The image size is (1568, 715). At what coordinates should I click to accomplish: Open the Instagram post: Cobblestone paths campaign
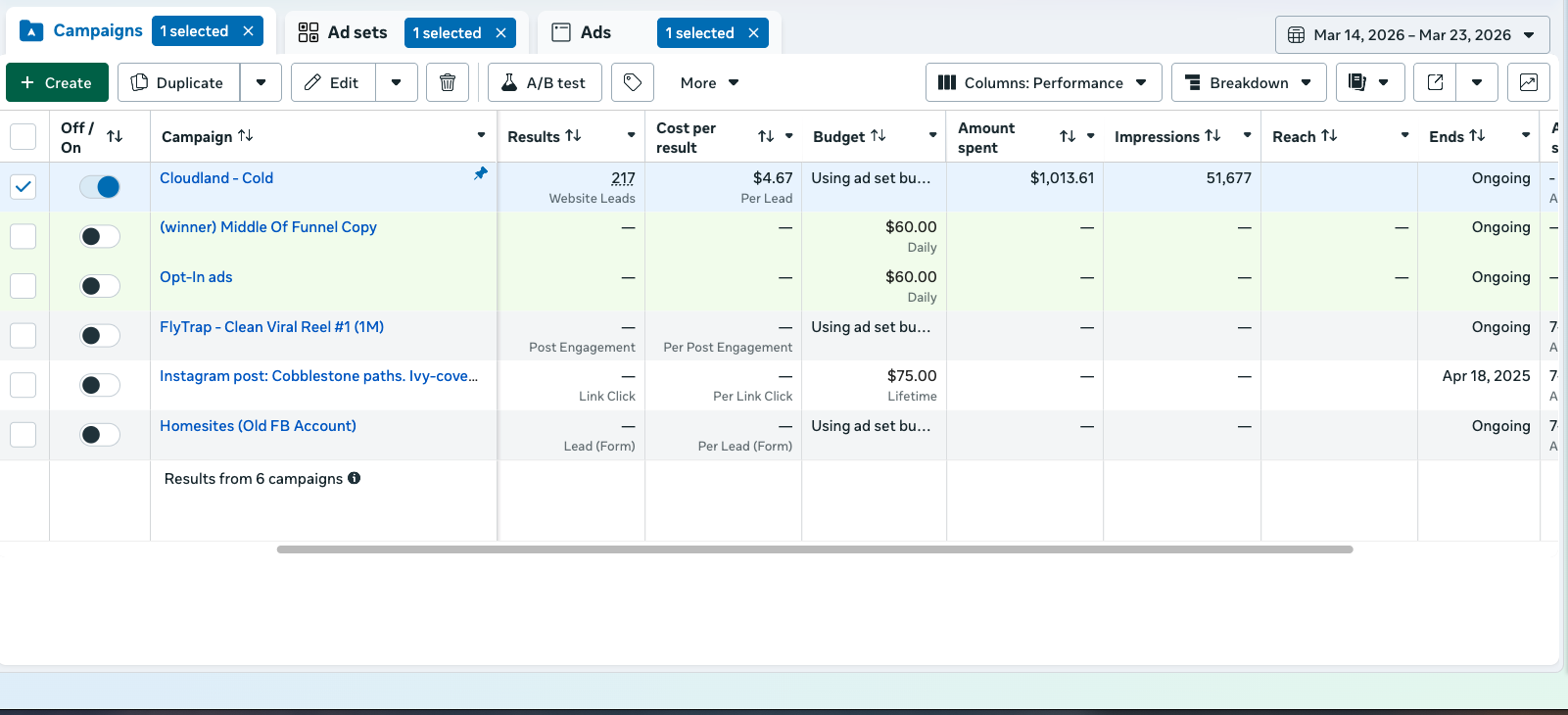318,376
